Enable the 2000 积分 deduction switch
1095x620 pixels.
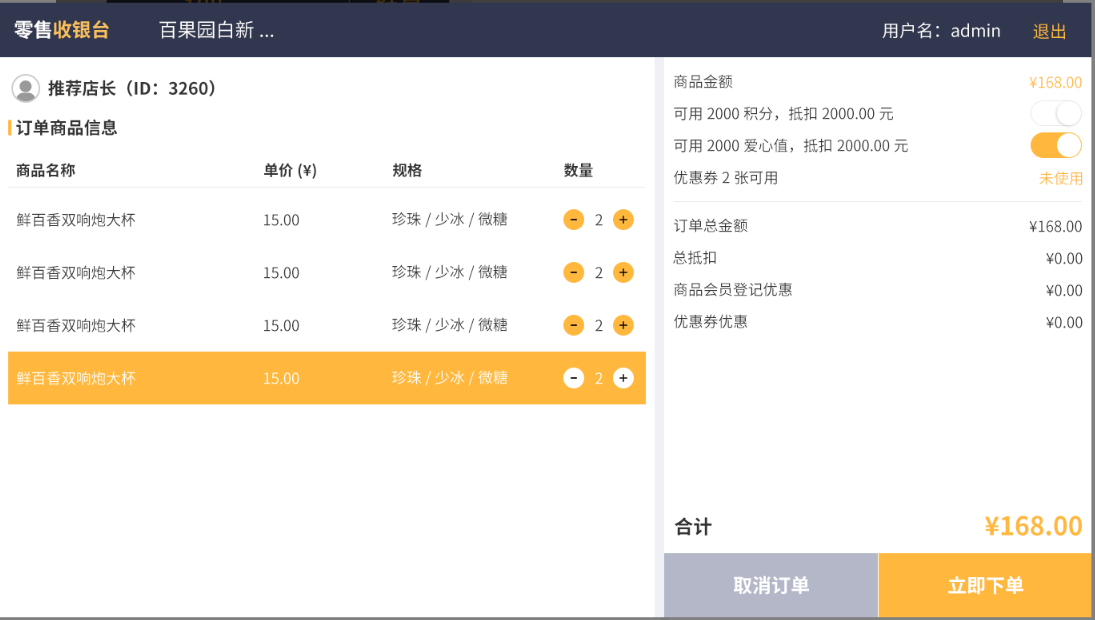[x=1056, y=113]
